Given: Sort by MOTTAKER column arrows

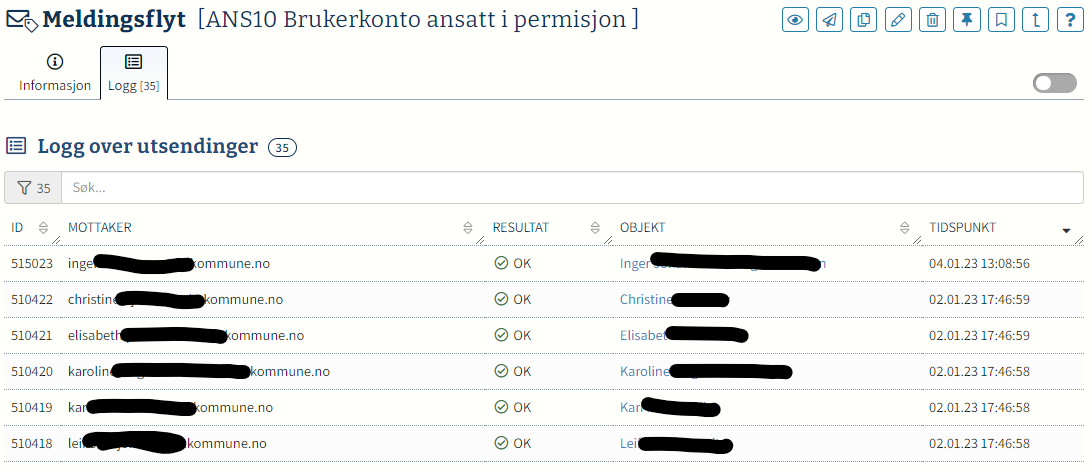Looking at the screenshot, I should (467, 228).
